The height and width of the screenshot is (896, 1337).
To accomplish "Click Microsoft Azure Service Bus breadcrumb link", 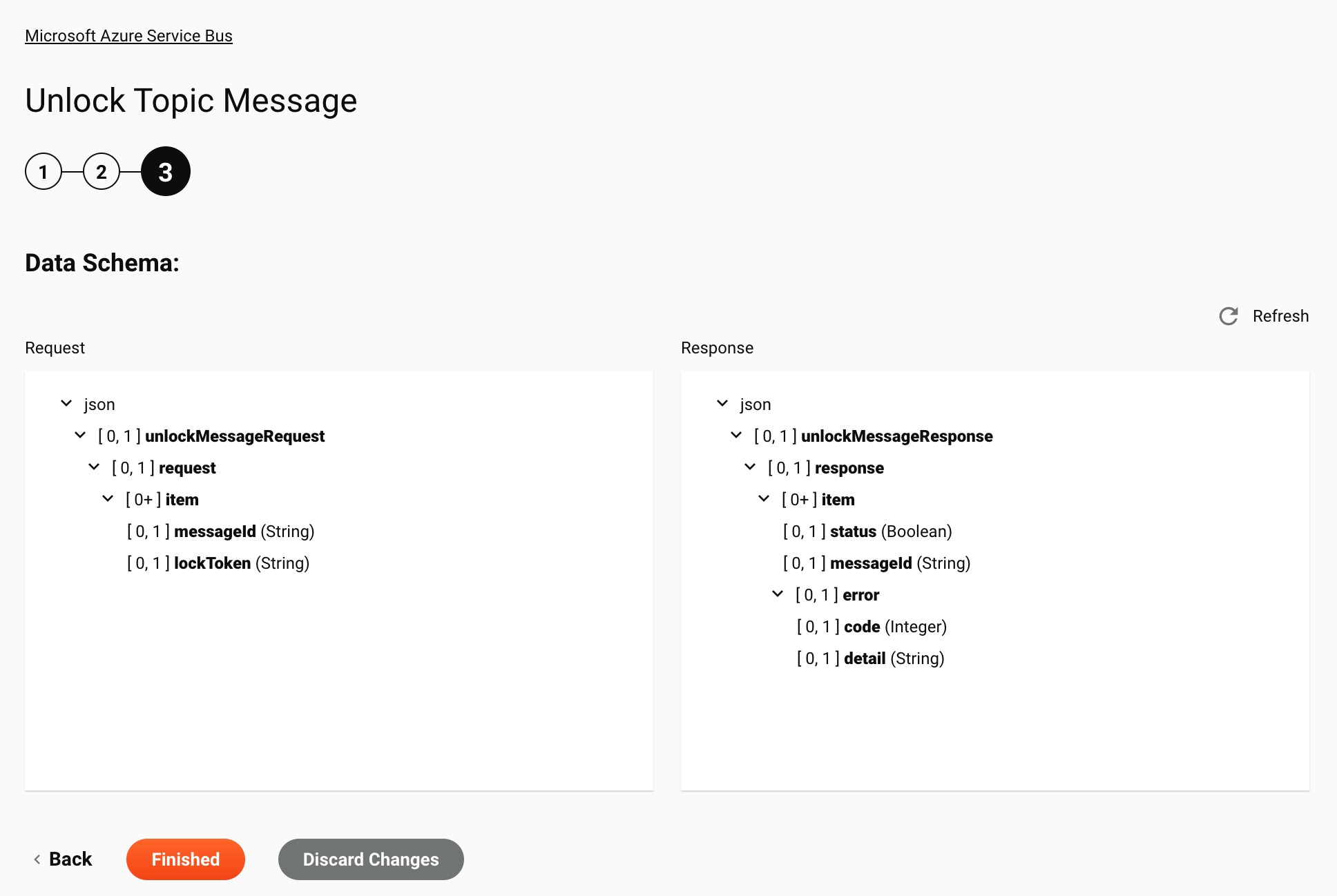I will (x=128, y=35).
